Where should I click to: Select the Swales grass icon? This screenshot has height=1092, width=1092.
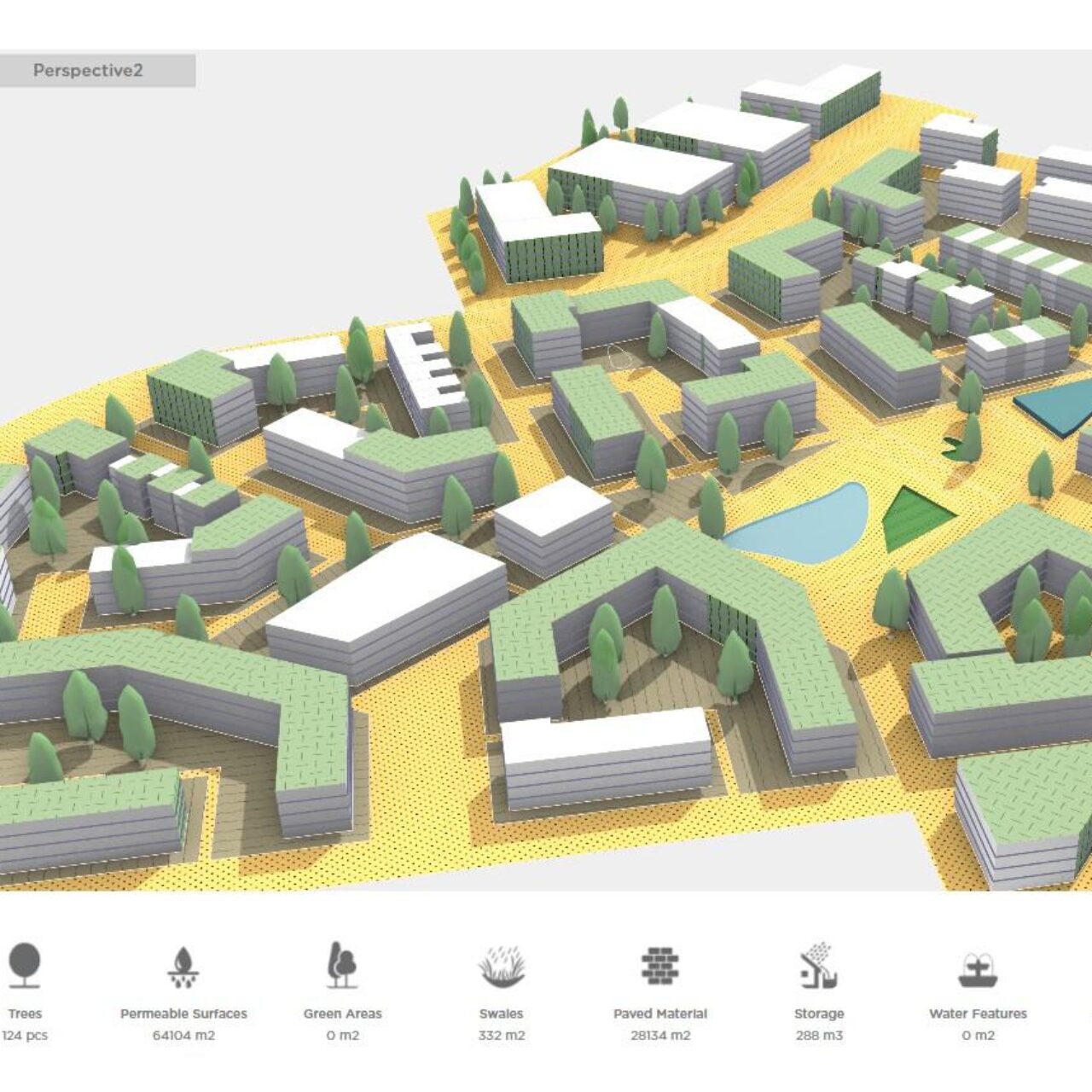[501, 966]
